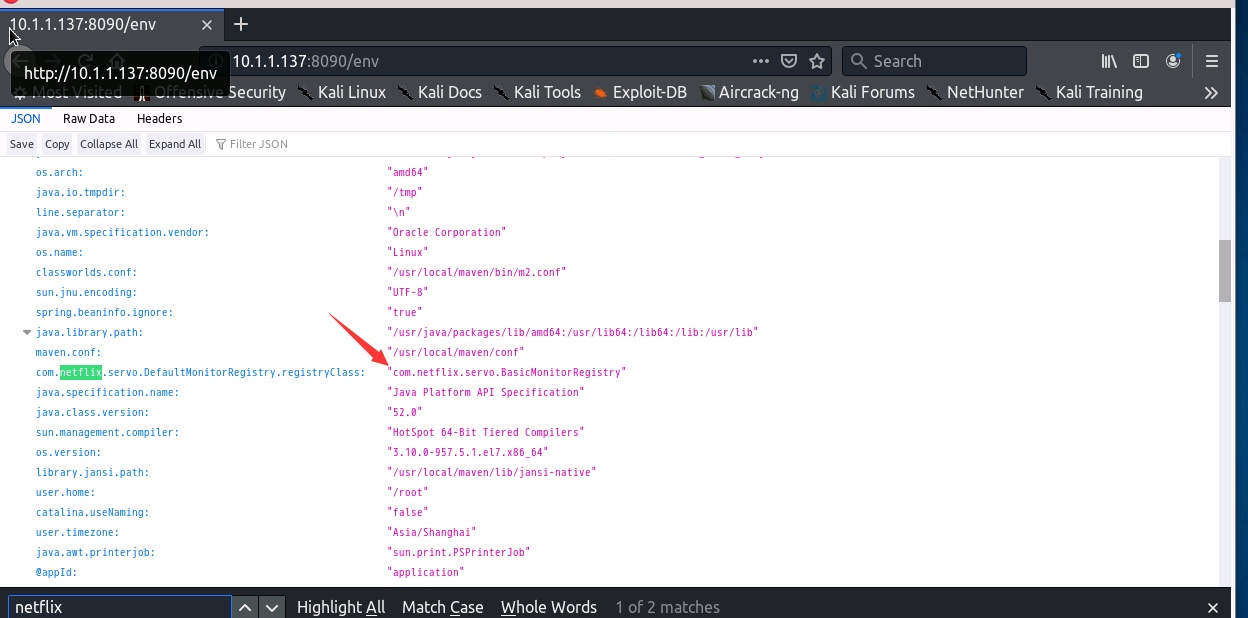Click the highlighted netflix registryClass key
Screen dimensions: 1248x618
pyautogui.click(x=201, y=372)
